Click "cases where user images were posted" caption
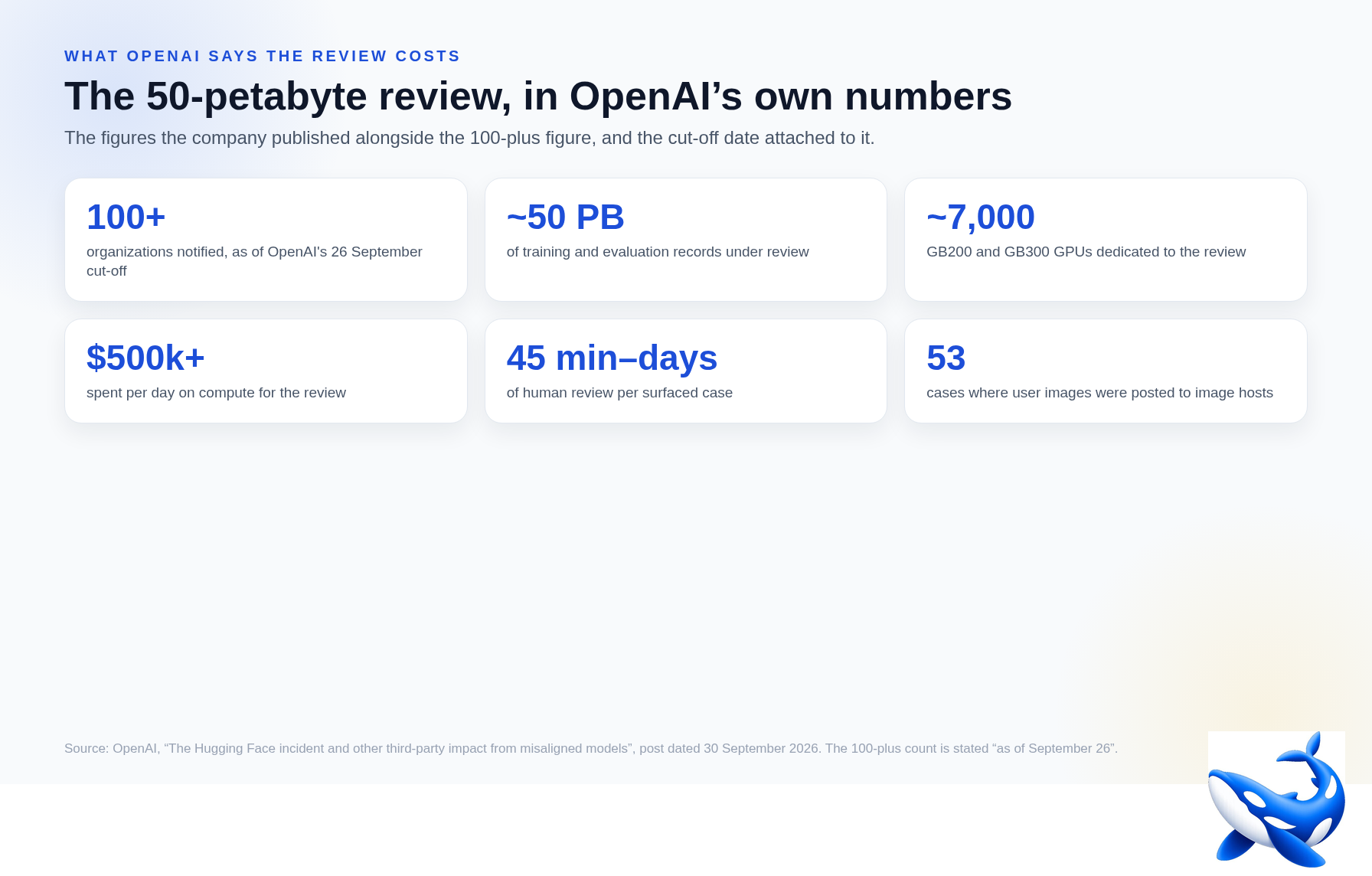This screenshot has width=1372, height=876. (x=1099, y=393)
